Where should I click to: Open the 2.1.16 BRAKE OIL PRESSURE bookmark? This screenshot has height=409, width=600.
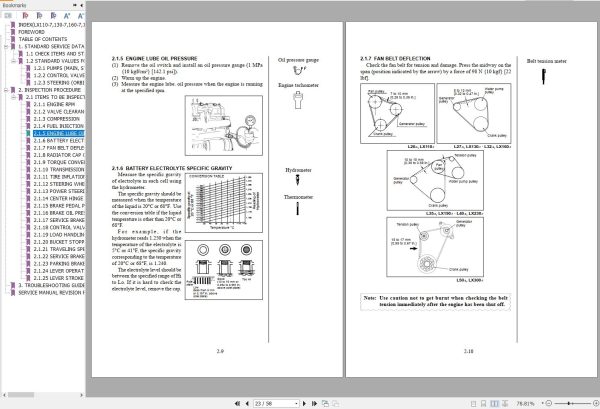click(59, 213)
